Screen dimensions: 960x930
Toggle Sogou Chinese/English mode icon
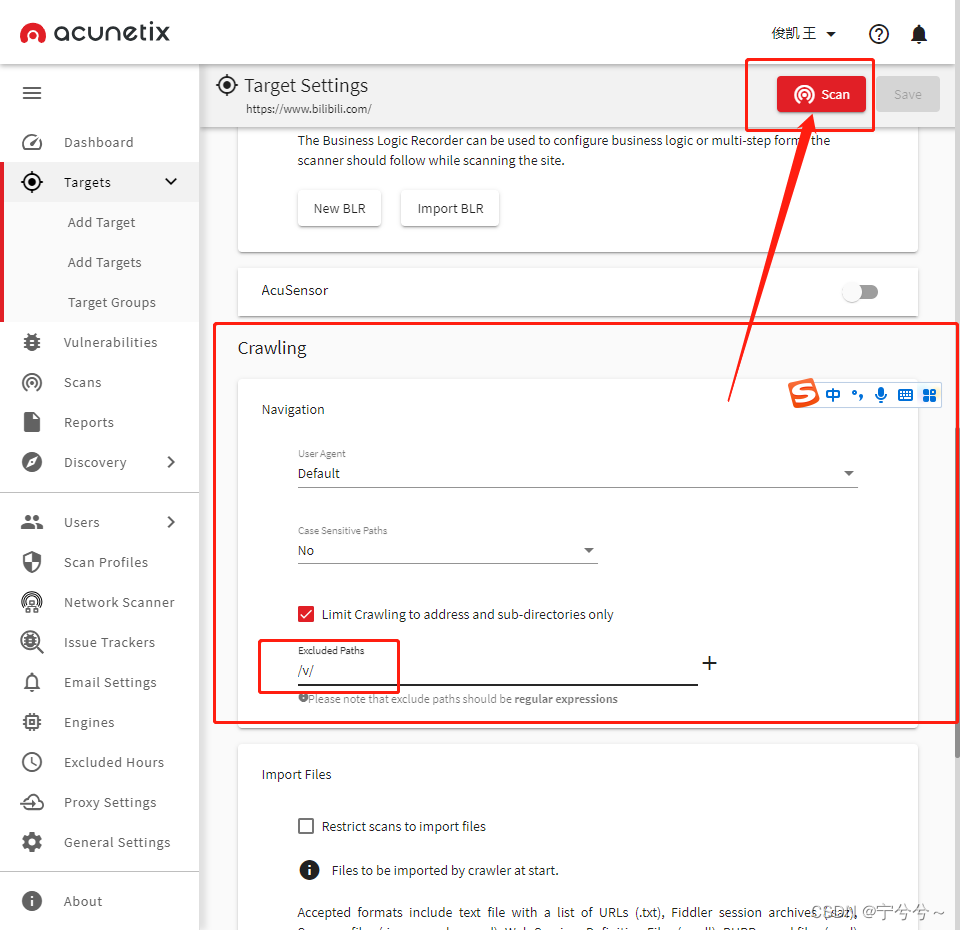[x=833, y=395]
